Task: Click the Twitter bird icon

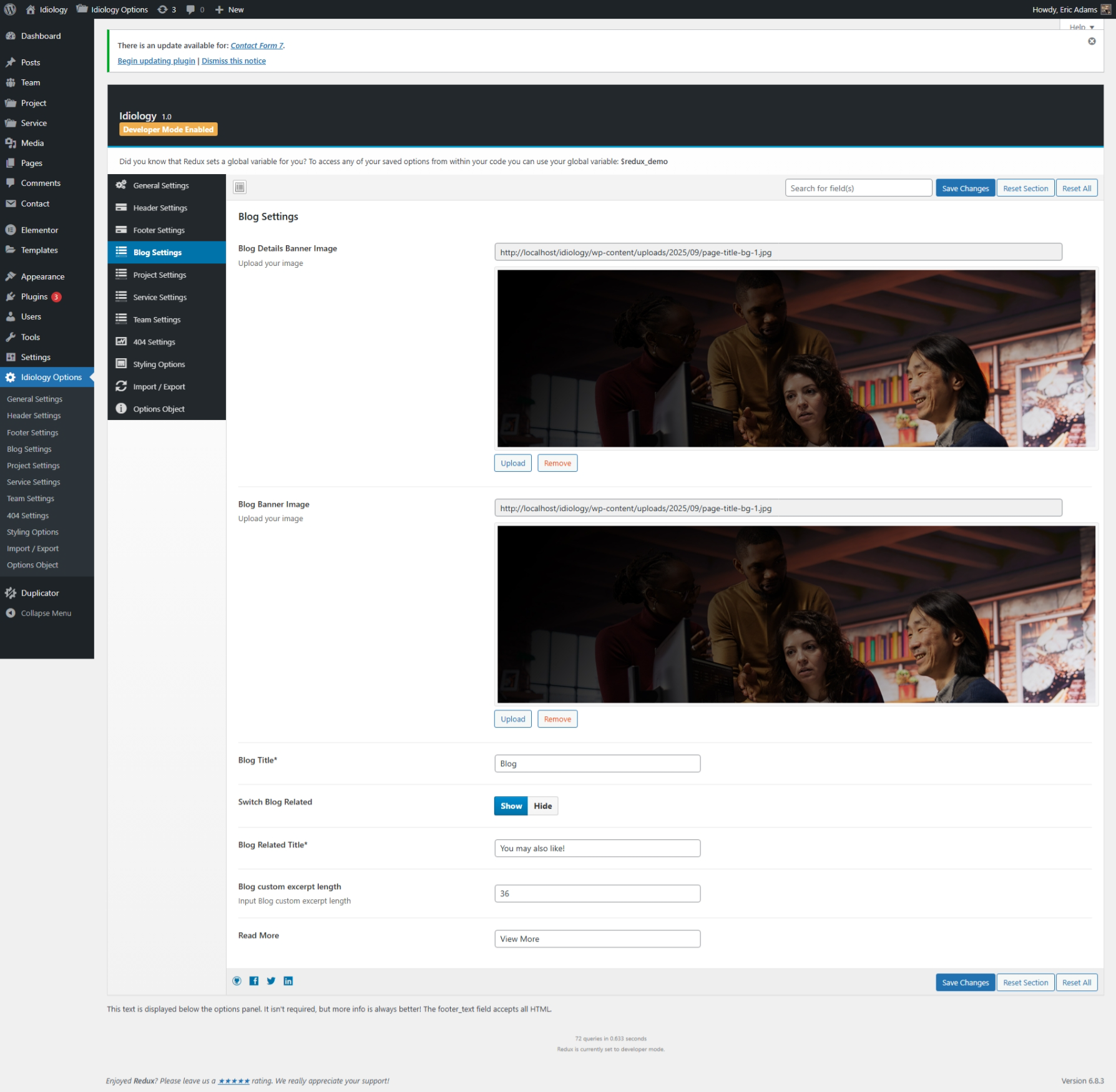Action: tap(271, 981)
